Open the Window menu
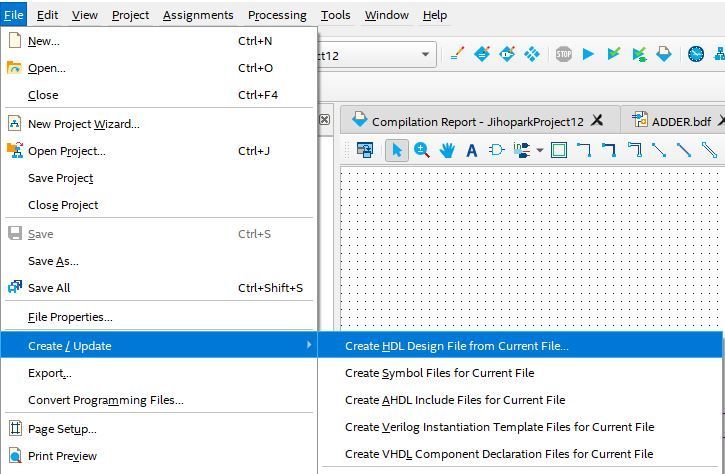 tap(387, 15)
